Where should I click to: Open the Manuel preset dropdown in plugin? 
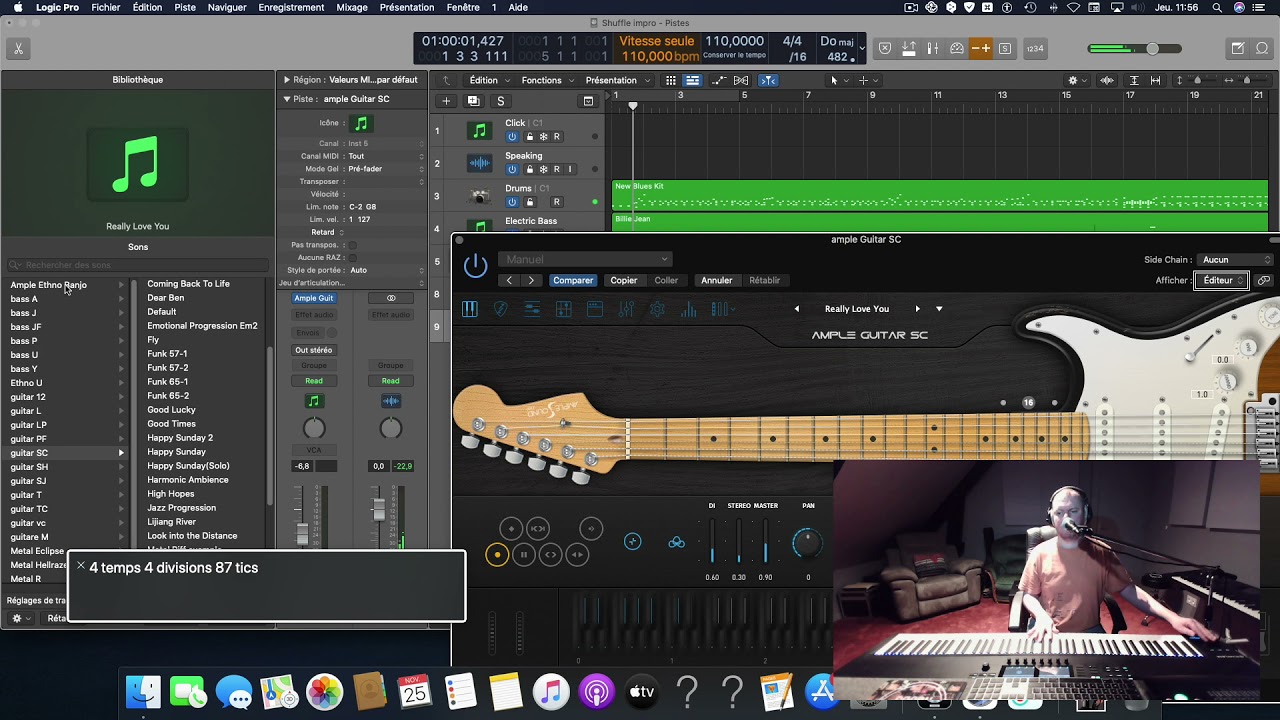(x=586, y=260)
